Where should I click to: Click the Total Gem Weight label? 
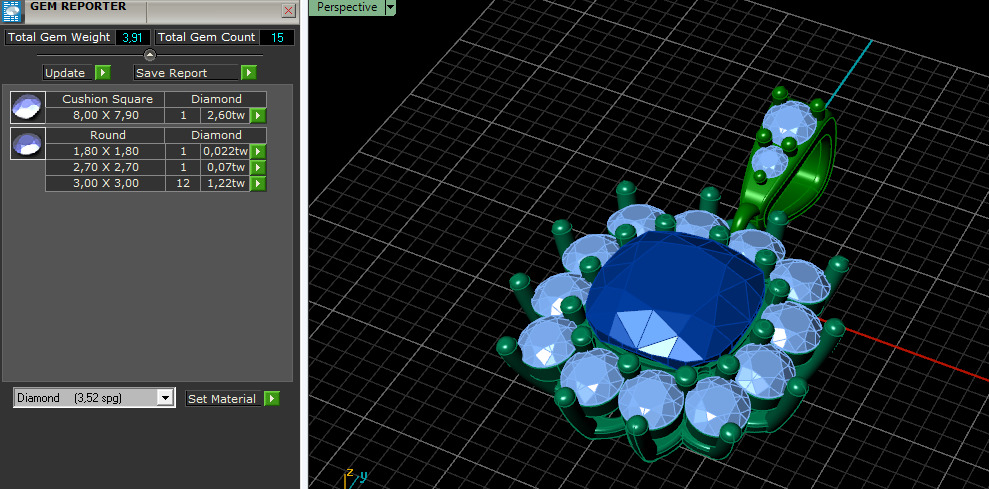[x=59, y=37]
